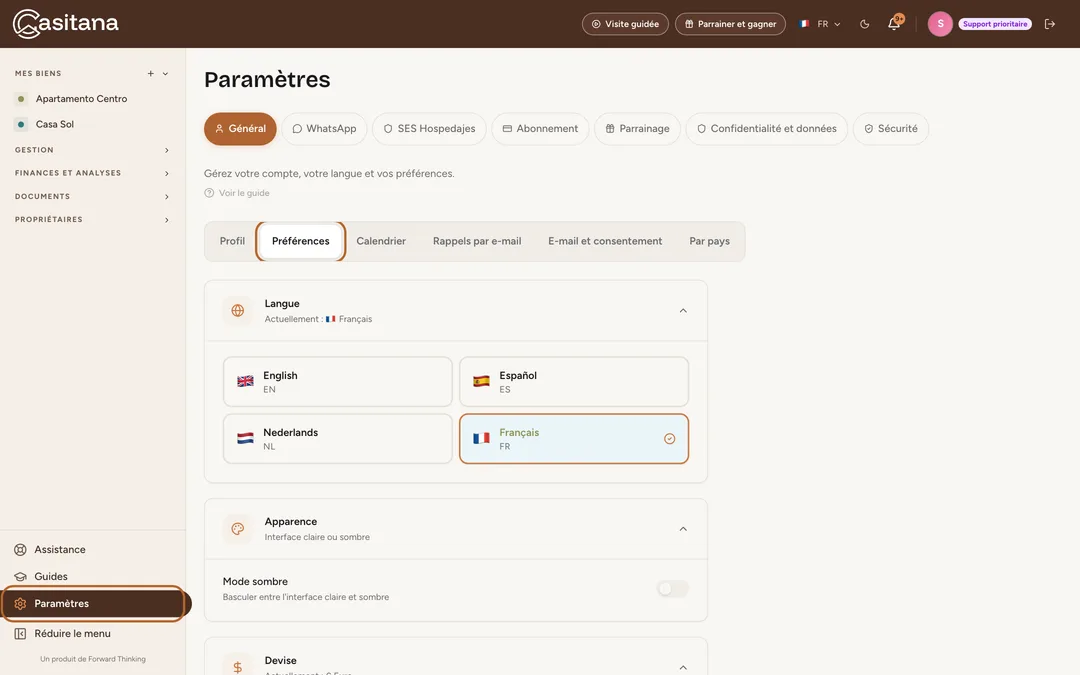Expand the Gestion sidebar section
The image size is (1080, 675).
[92, 150]
